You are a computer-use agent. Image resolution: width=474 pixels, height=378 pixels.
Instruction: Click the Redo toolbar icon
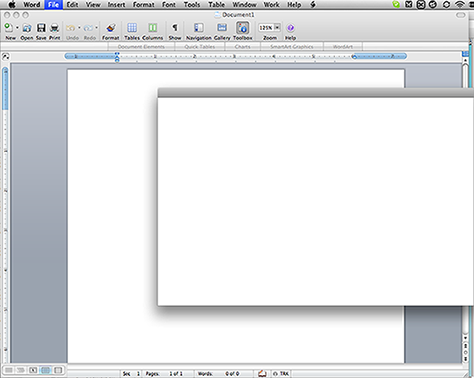click(88, 28)
